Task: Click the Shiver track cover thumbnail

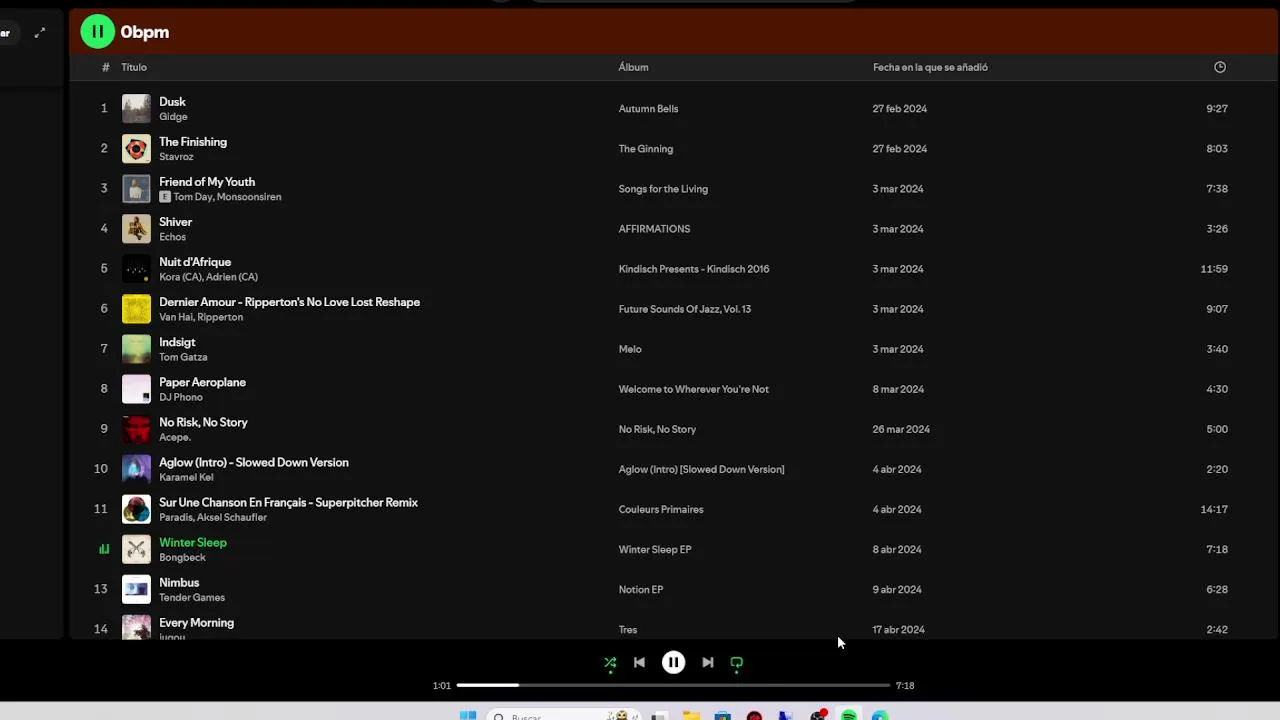Action: (136, 228)
